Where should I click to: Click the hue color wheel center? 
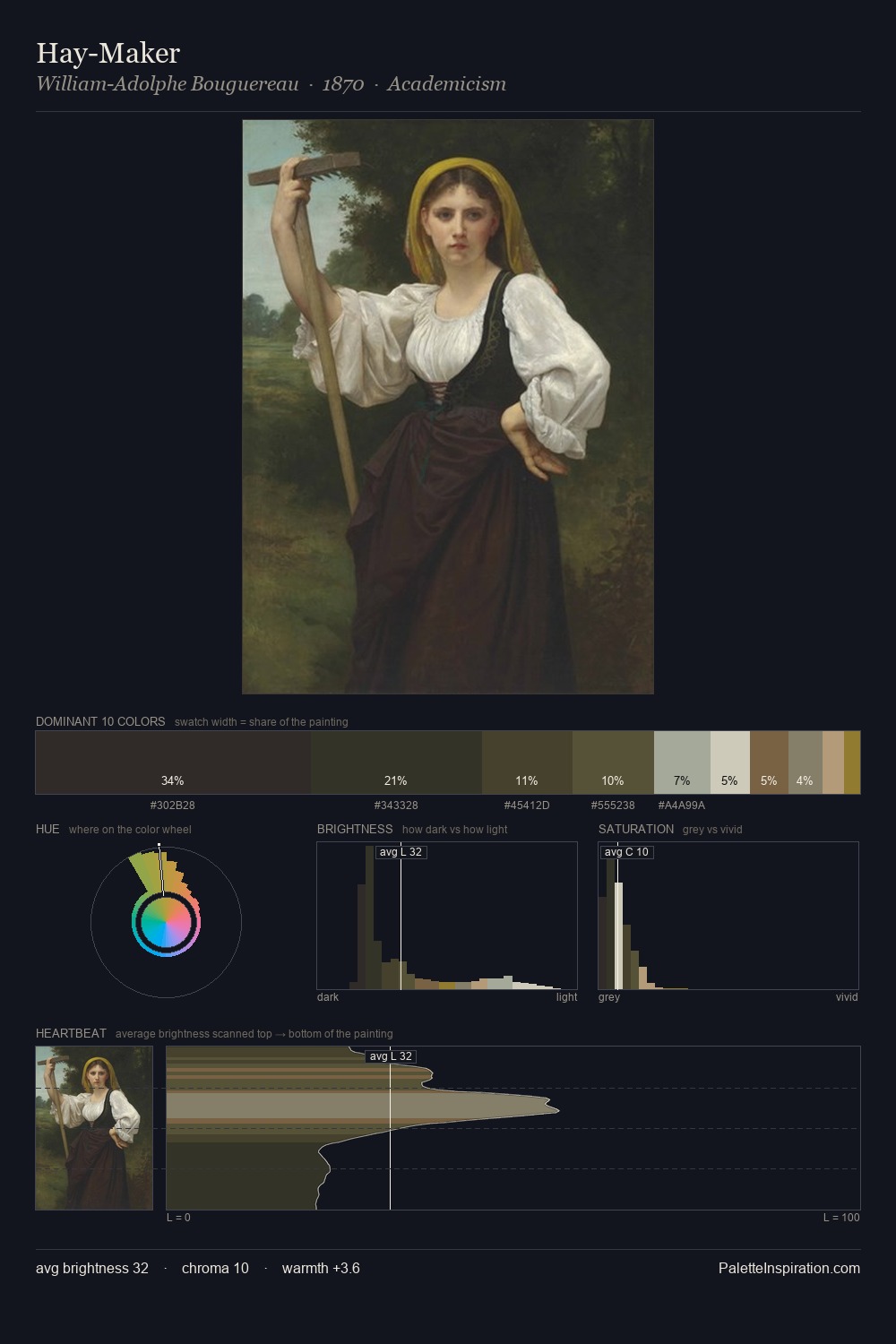click(166, 922)
